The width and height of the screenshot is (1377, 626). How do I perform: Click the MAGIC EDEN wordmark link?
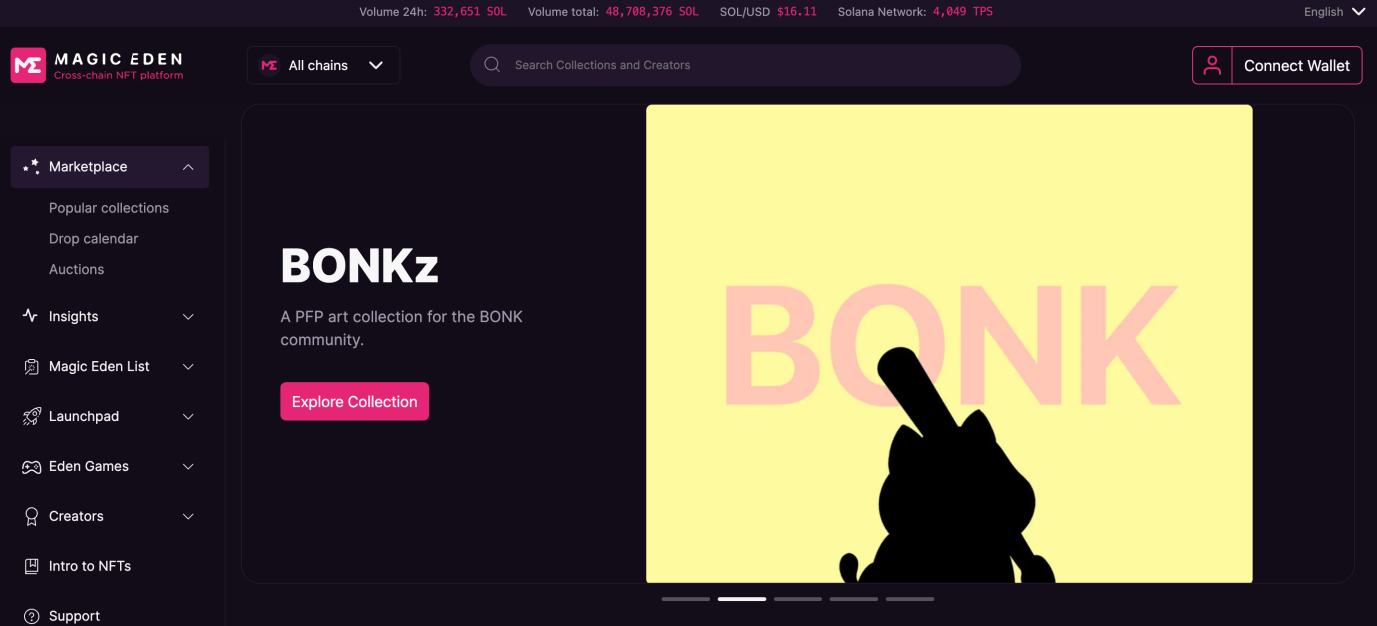pyautogui.click(x=119, y=59)
